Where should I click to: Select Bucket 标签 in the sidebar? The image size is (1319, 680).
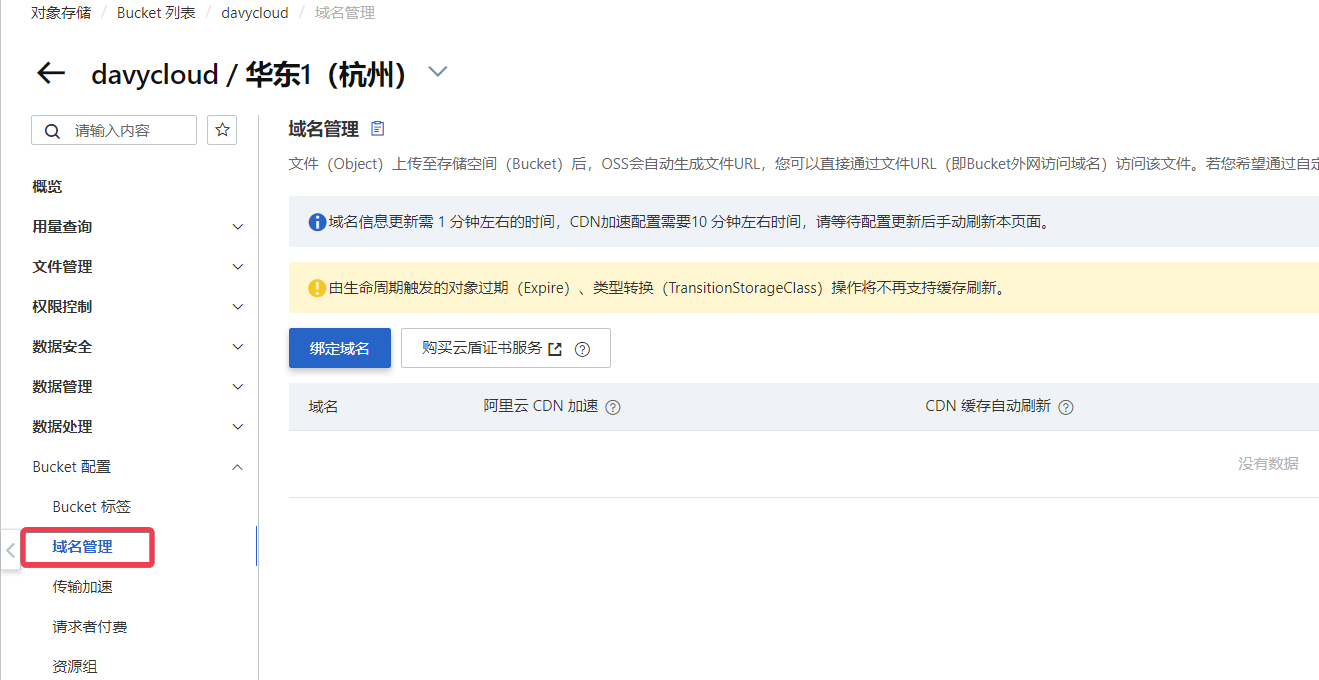[91, 507]
